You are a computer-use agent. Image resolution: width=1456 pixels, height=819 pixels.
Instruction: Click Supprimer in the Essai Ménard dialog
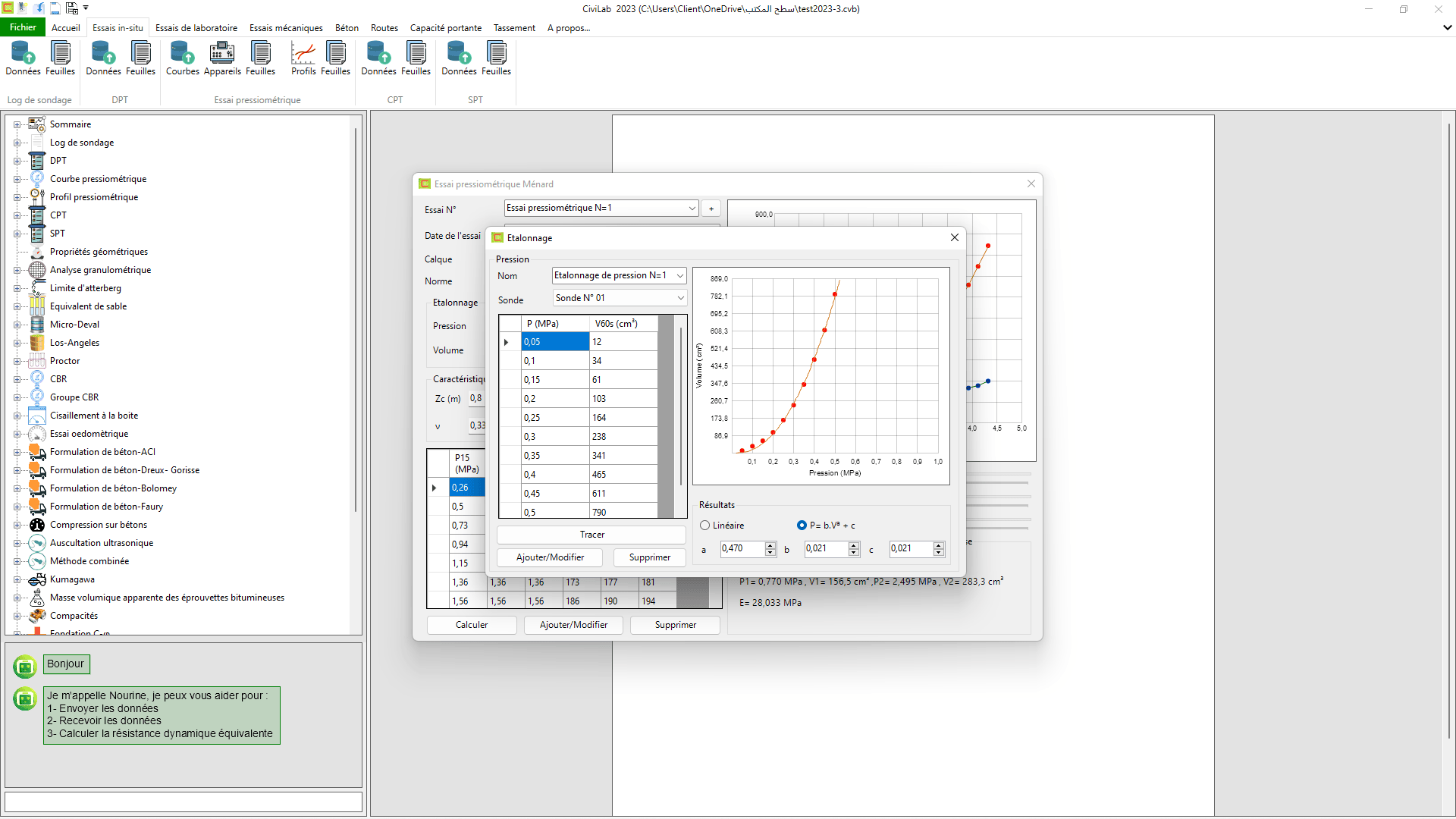[x=675, y=625]
